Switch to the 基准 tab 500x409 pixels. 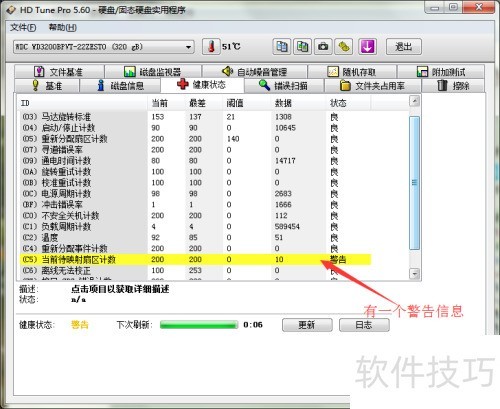pyautogui.click(x=47, y=86)
